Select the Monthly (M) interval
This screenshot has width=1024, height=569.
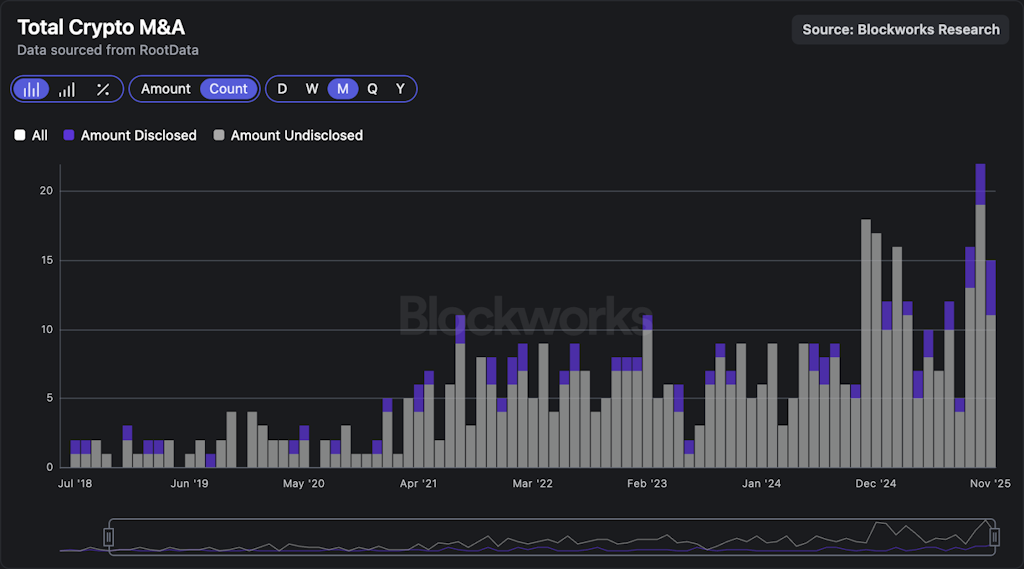[343, 89]
